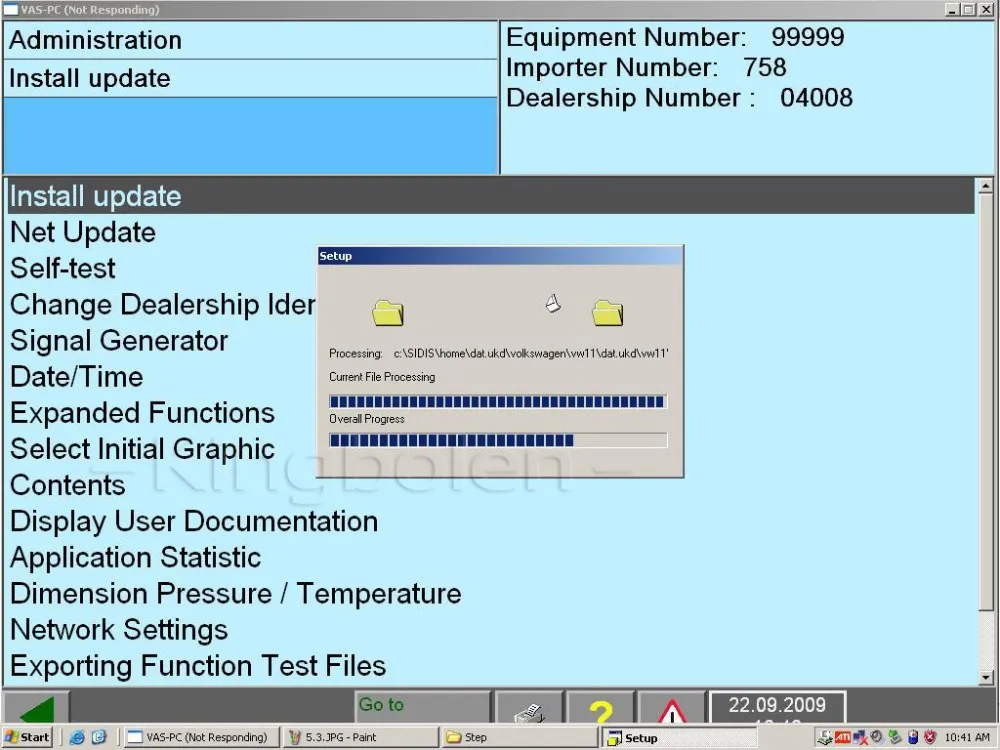Click the printer icon button
The width and height of the screenshot is (1000, 750).
(529, 708)
